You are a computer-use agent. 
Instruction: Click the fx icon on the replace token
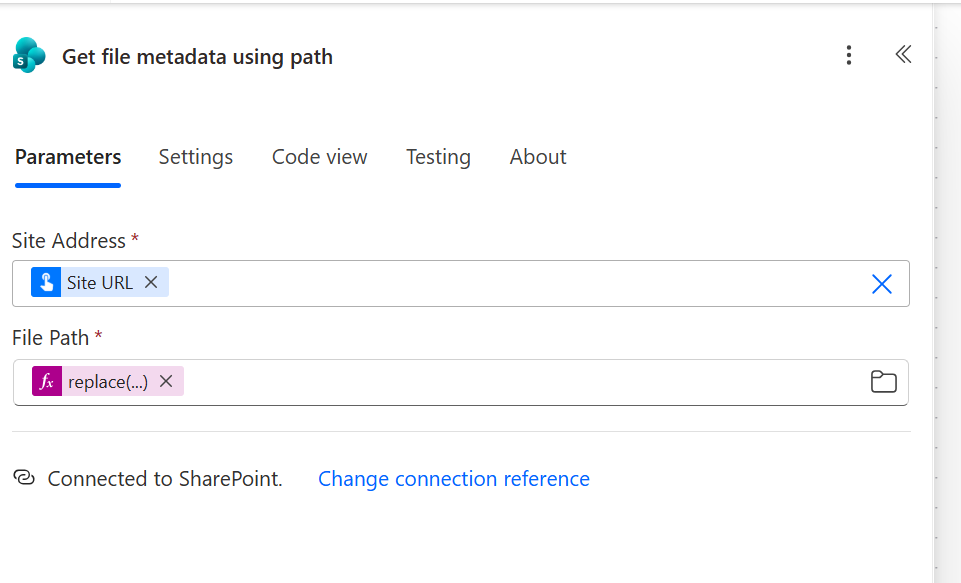(x=47, y=381)
